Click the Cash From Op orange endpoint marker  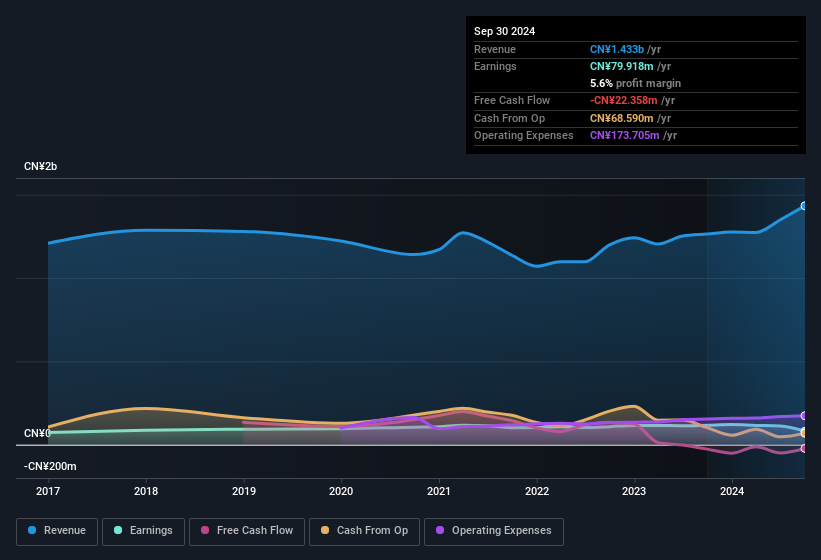[x=804, y=433]
